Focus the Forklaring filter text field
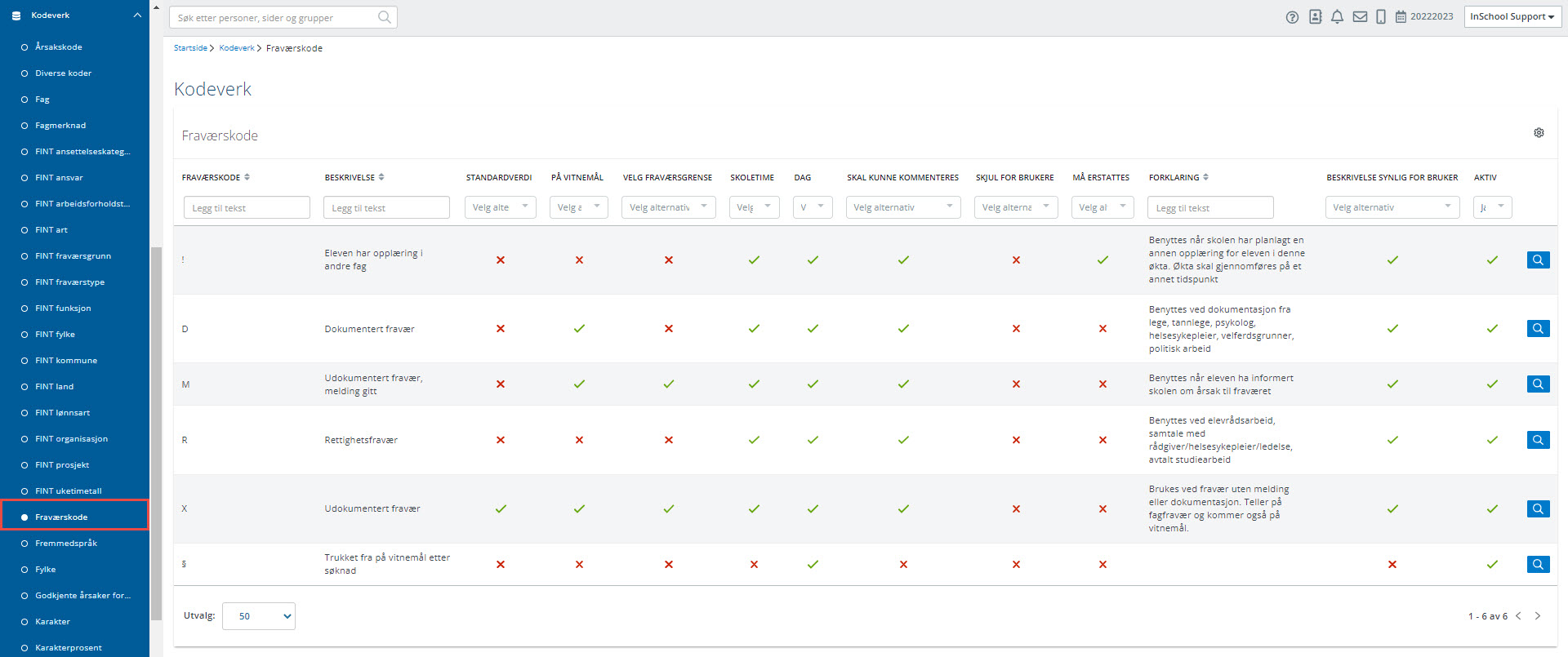 pyautogui.click(x=1210, y=207)
